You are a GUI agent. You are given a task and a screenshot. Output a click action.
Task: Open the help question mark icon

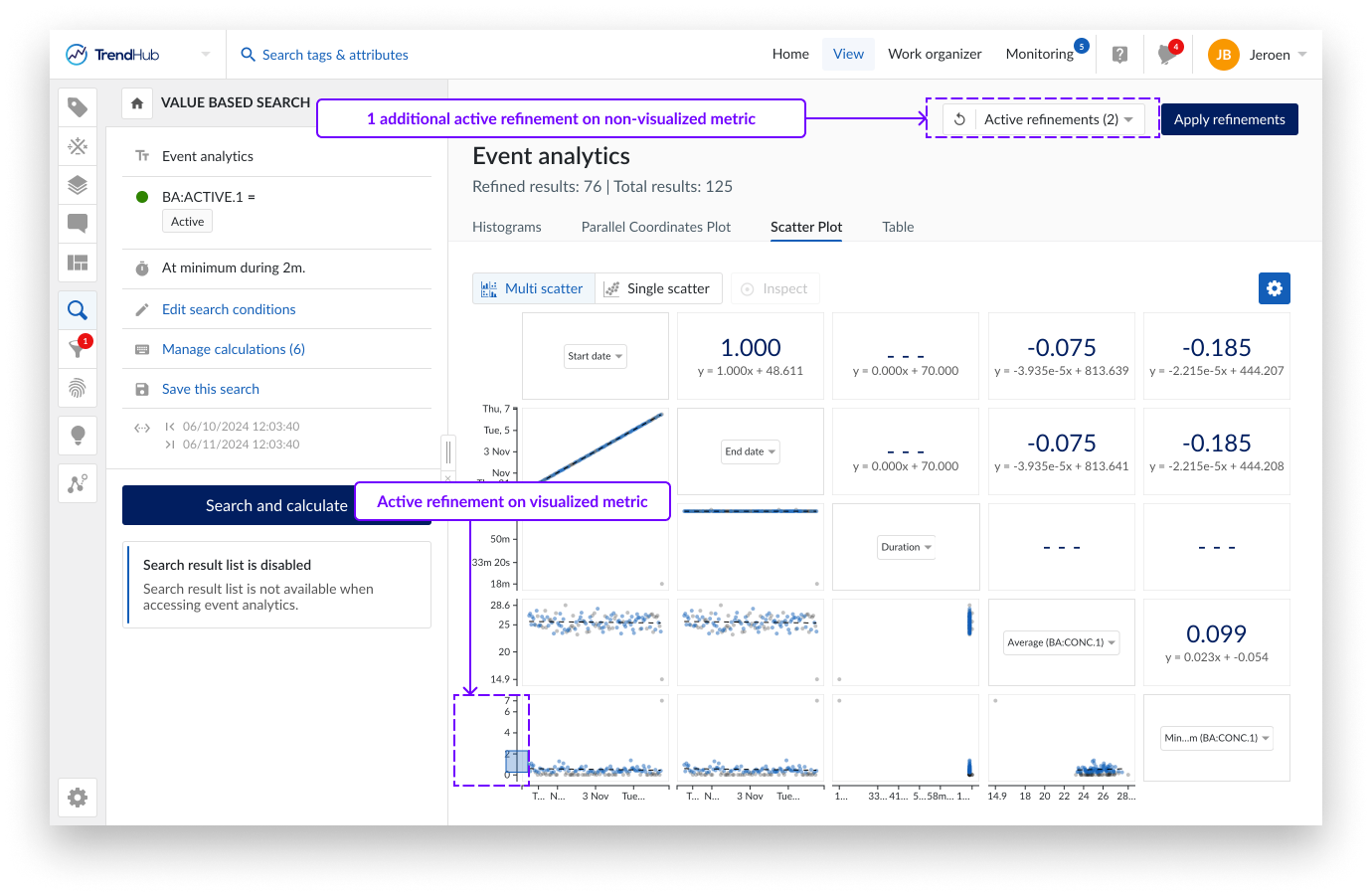[1119, 55]
